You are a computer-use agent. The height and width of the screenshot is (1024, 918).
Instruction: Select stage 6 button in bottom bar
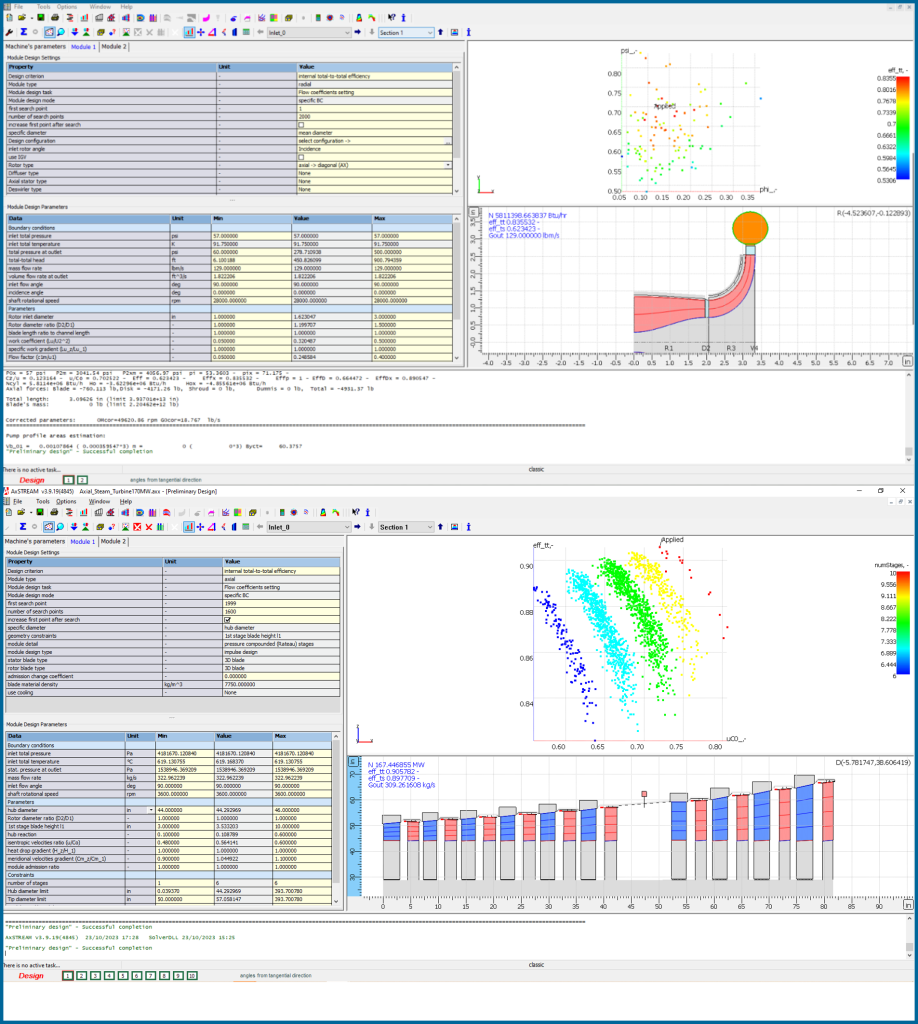pyautogui.click(x=137, y=975)
